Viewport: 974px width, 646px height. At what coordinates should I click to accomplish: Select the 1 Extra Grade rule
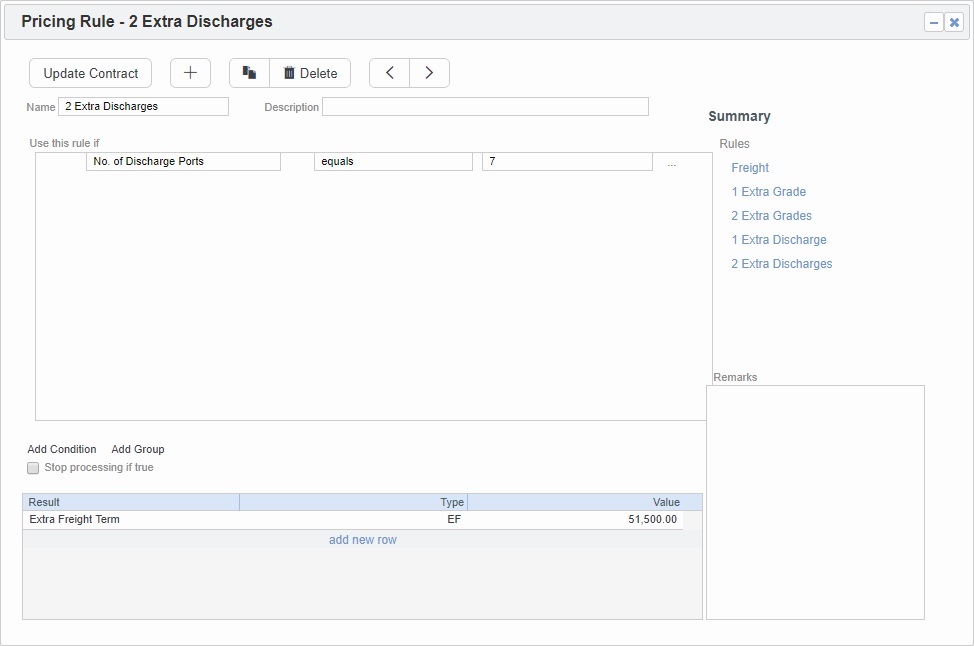[768, 192]
